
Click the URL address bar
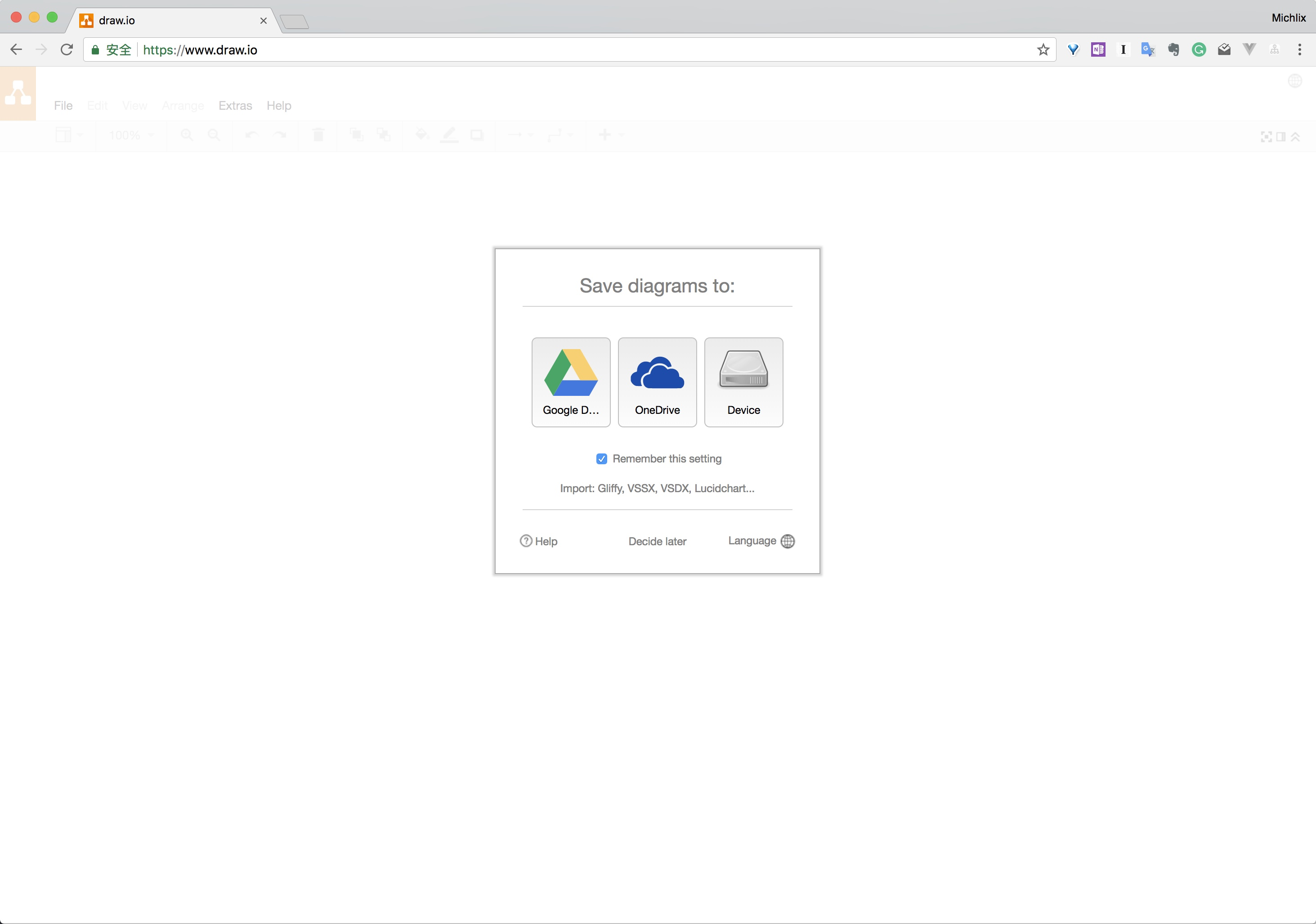point(573,50)
